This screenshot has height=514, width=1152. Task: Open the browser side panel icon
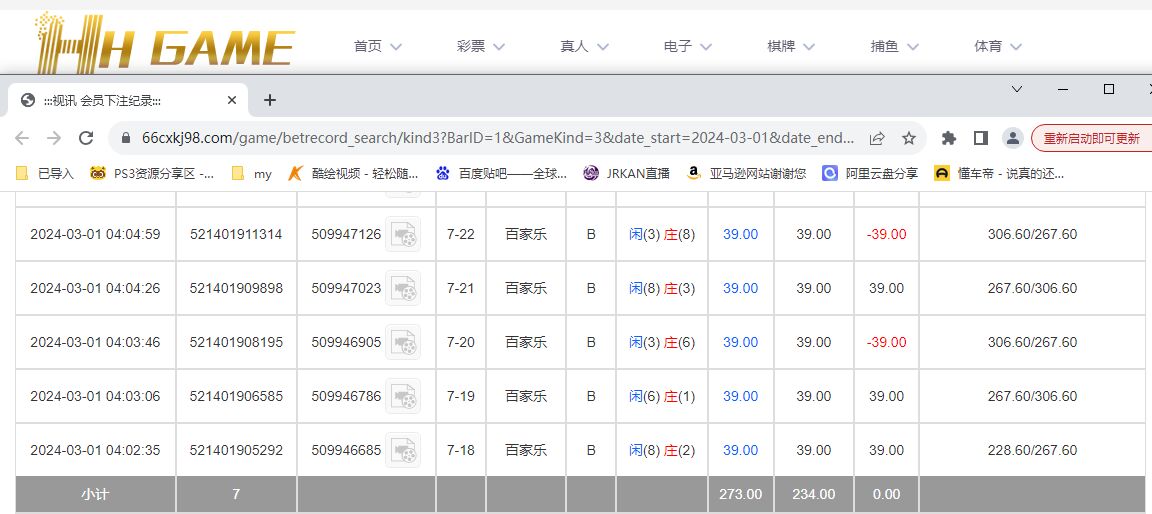tap(980, 138)
